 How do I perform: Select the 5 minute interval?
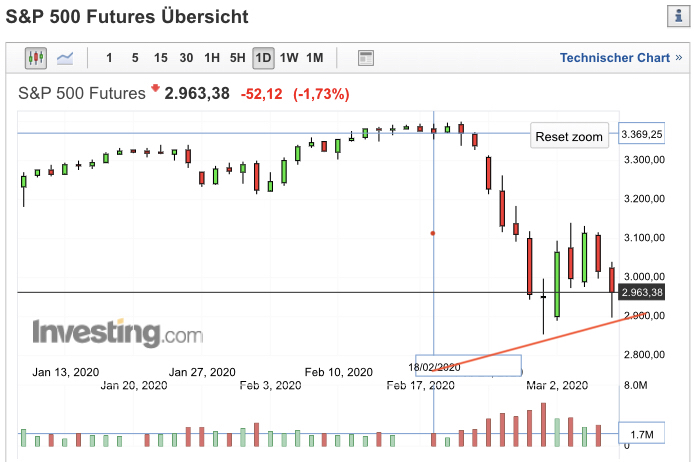click(x=135, y=58)
